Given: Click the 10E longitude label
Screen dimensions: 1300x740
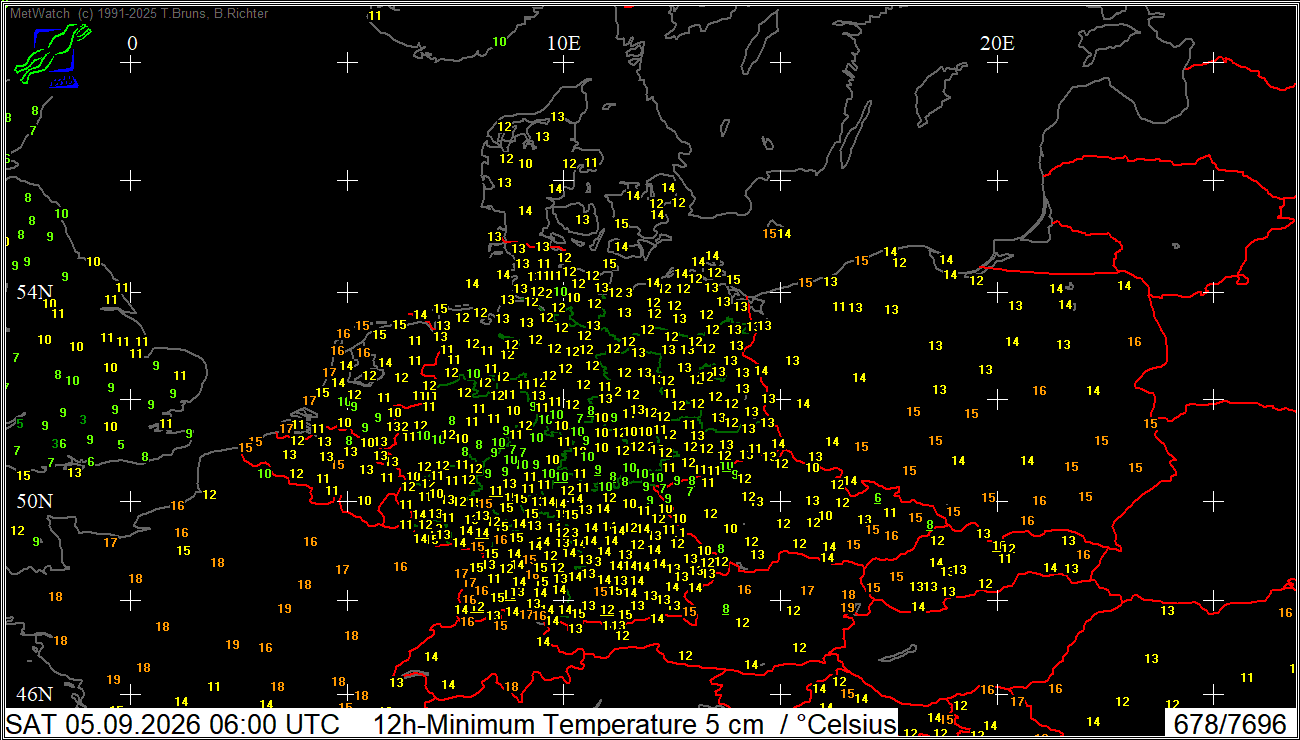Looking at the screenshot, I should tap(564, 43).
